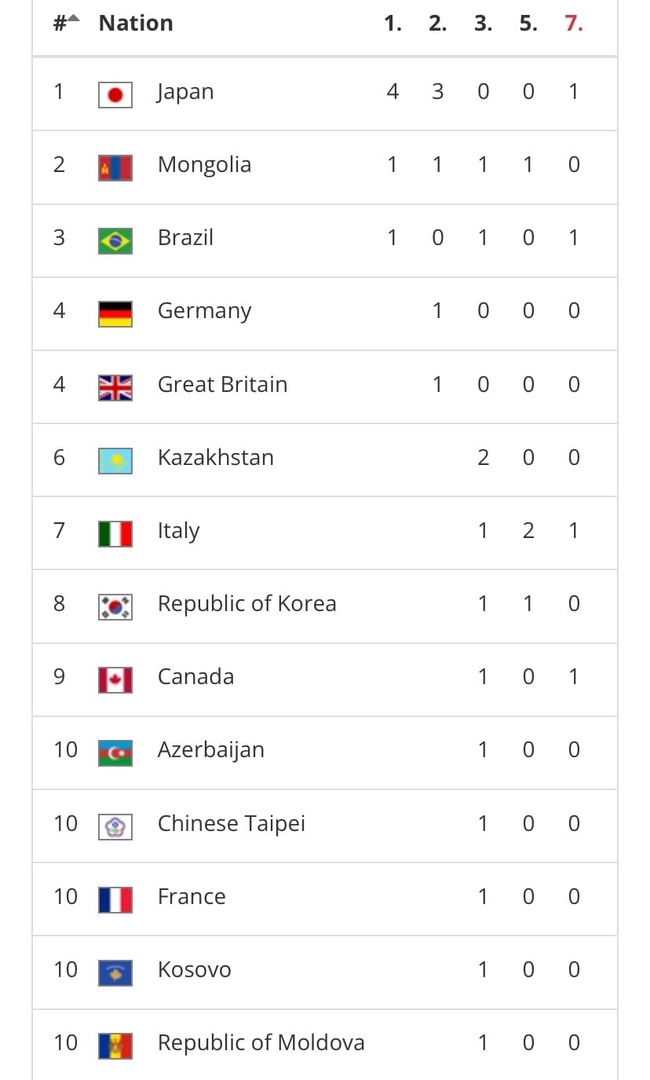Click the Republic of Korea flag icon
This screenshot has width=650, height=1080.
point(115,607)
